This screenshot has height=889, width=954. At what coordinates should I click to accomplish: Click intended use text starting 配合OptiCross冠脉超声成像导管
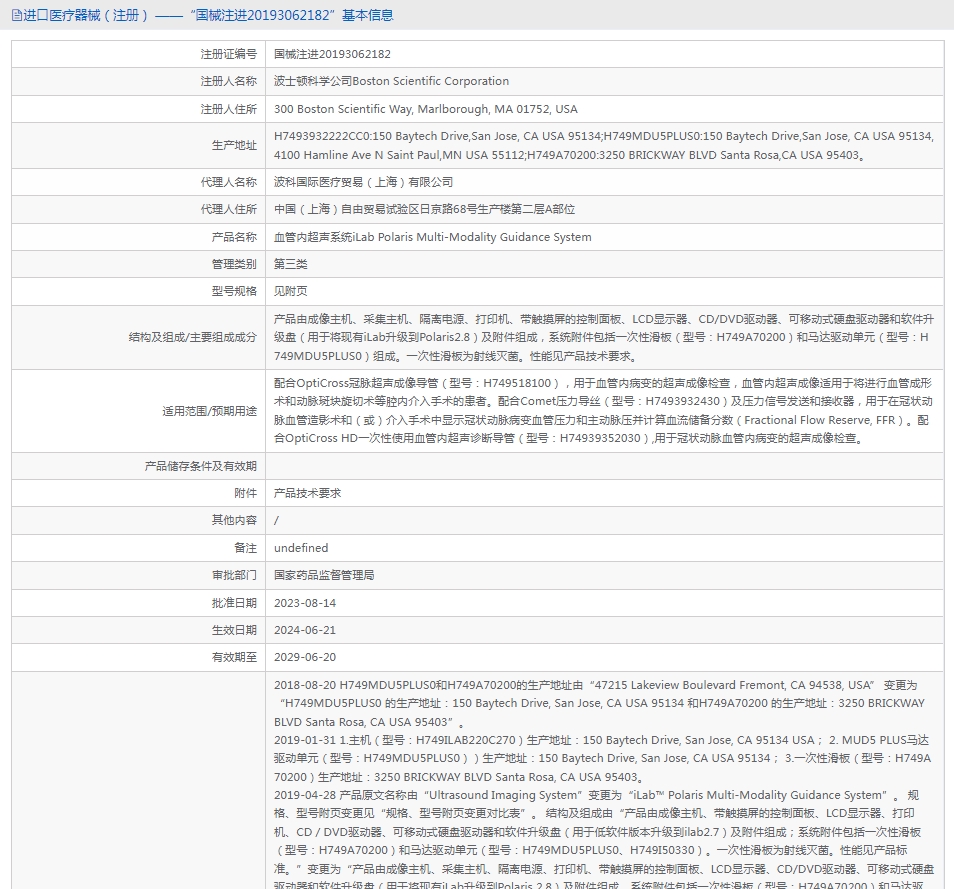(x=604, y=411)
